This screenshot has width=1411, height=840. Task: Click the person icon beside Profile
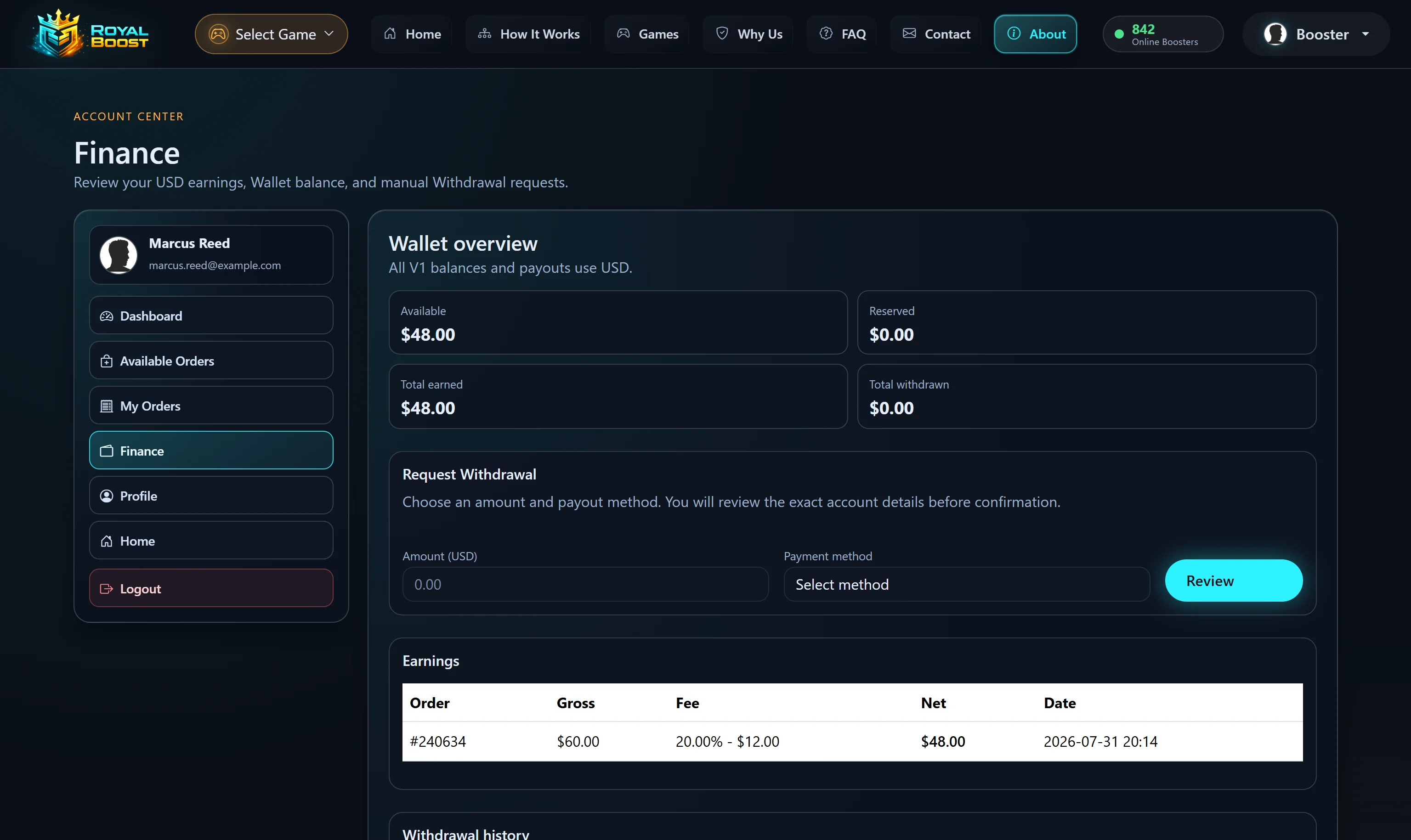click(x=107, y=496)
